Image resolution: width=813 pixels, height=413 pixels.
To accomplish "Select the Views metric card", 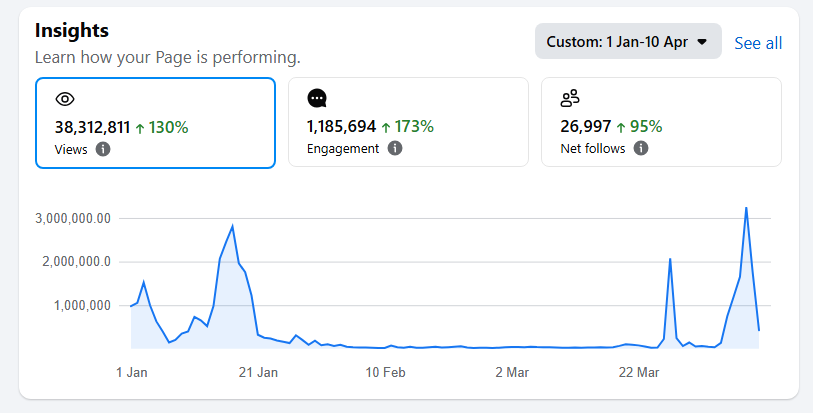I will point(155,123).
